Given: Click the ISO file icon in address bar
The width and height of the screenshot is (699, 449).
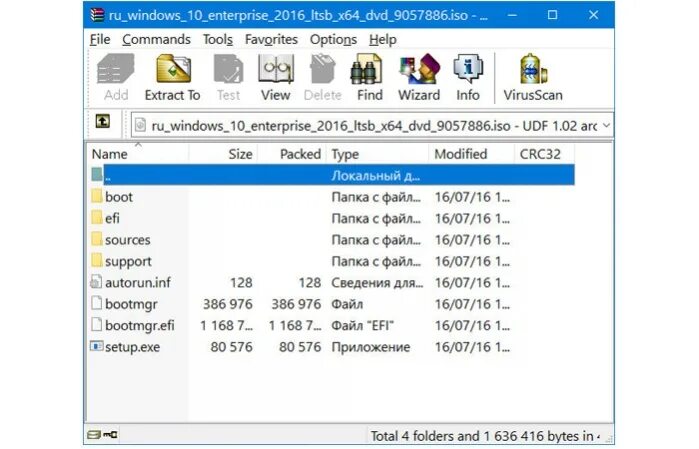Looking at the screenshot, I should (140, 125).
